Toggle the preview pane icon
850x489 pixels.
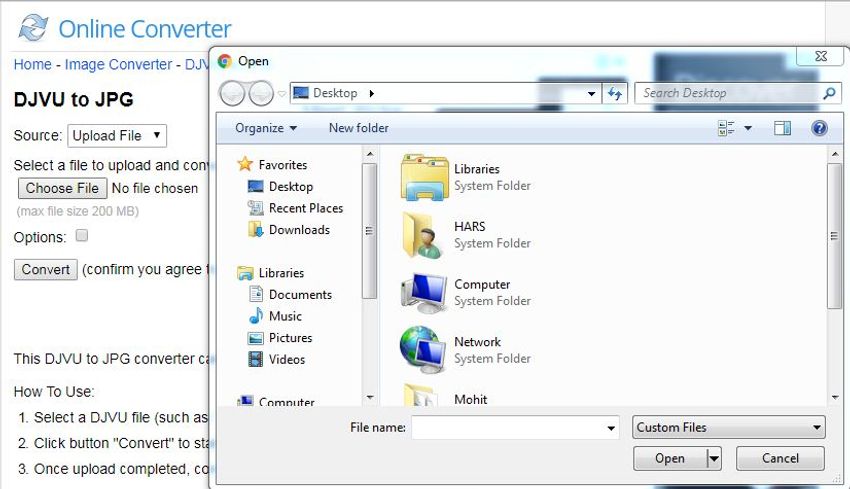(x=782, y=128)
